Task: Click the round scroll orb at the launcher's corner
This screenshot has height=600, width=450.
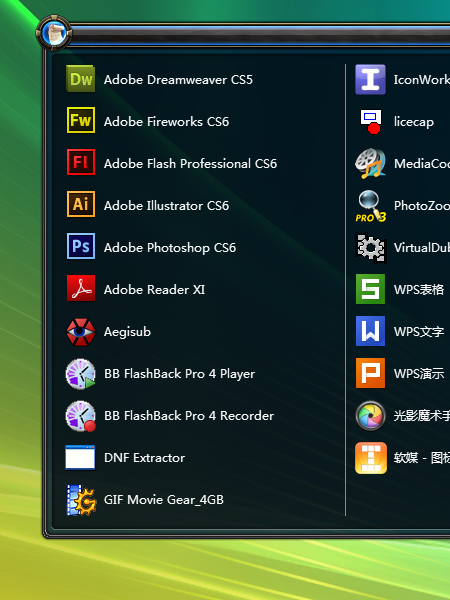Action: coord(54,33)
